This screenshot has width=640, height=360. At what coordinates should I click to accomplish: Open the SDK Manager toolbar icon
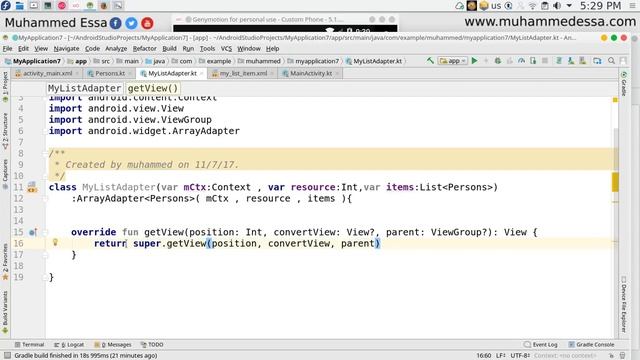(582, 61)
